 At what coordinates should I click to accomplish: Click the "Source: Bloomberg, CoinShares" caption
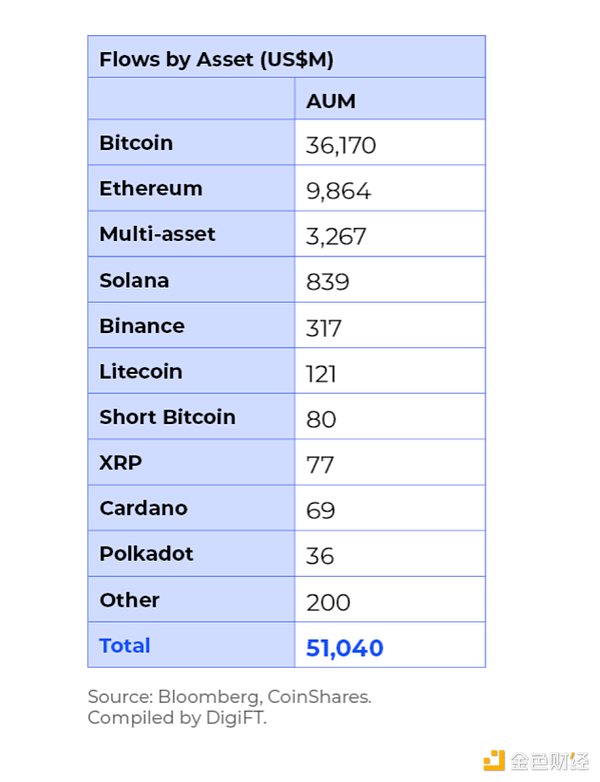click(229, 697)
